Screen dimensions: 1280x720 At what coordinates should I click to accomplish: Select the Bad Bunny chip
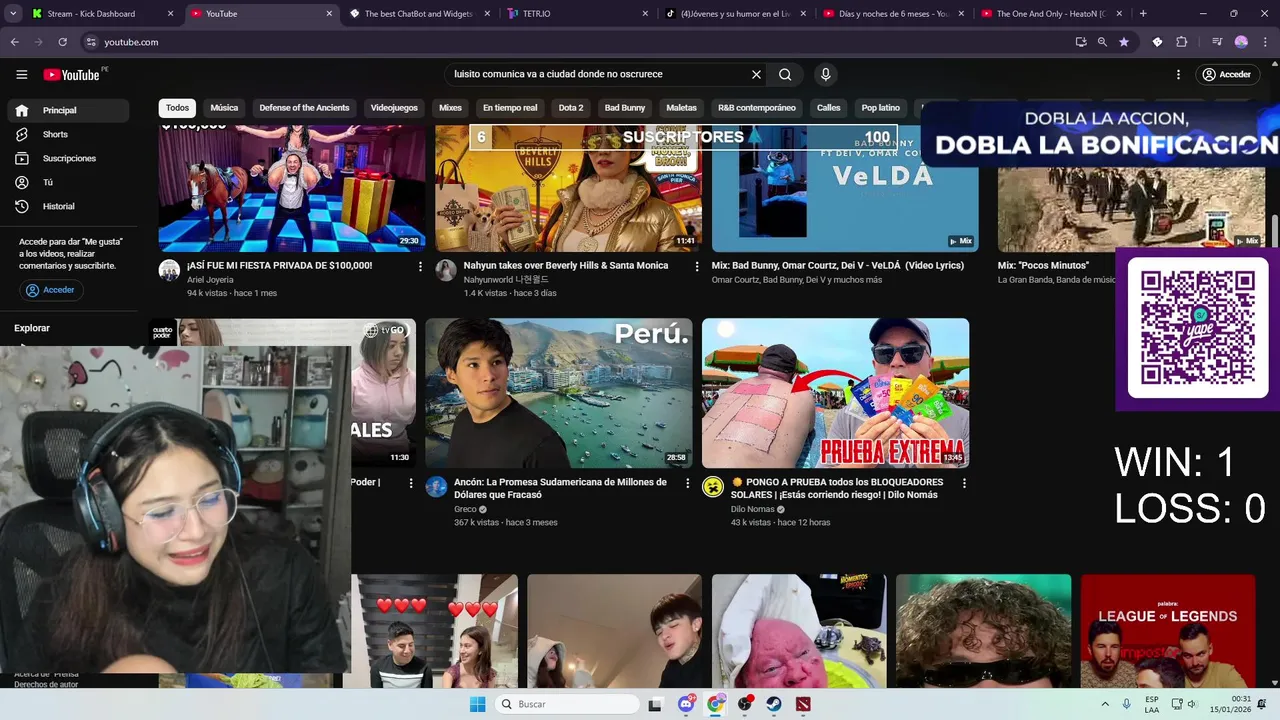point(625,108)
